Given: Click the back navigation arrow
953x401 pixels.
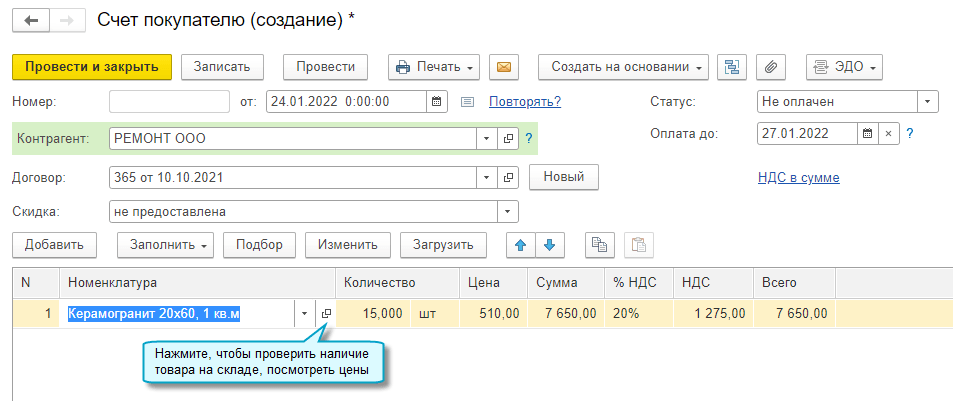Looking at the screenshot, I should tap(30, 20).
